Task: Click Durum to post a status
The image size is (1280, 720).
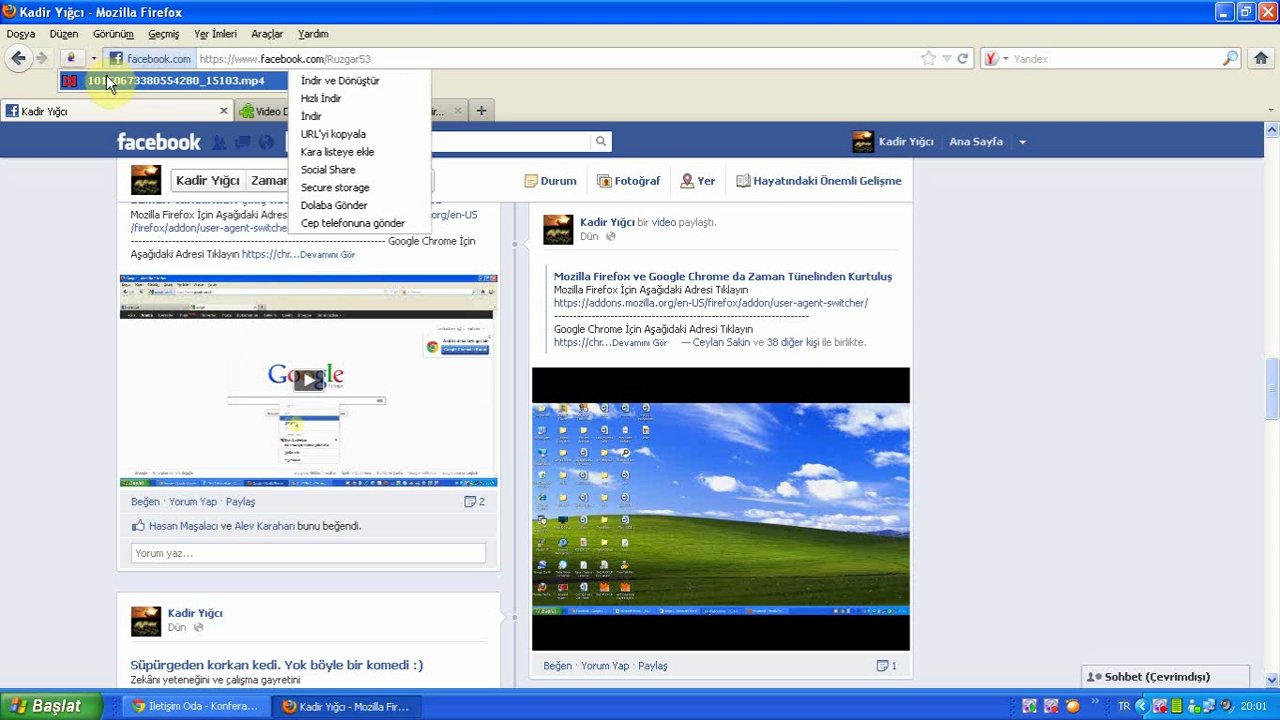Action: click(550, 181)
